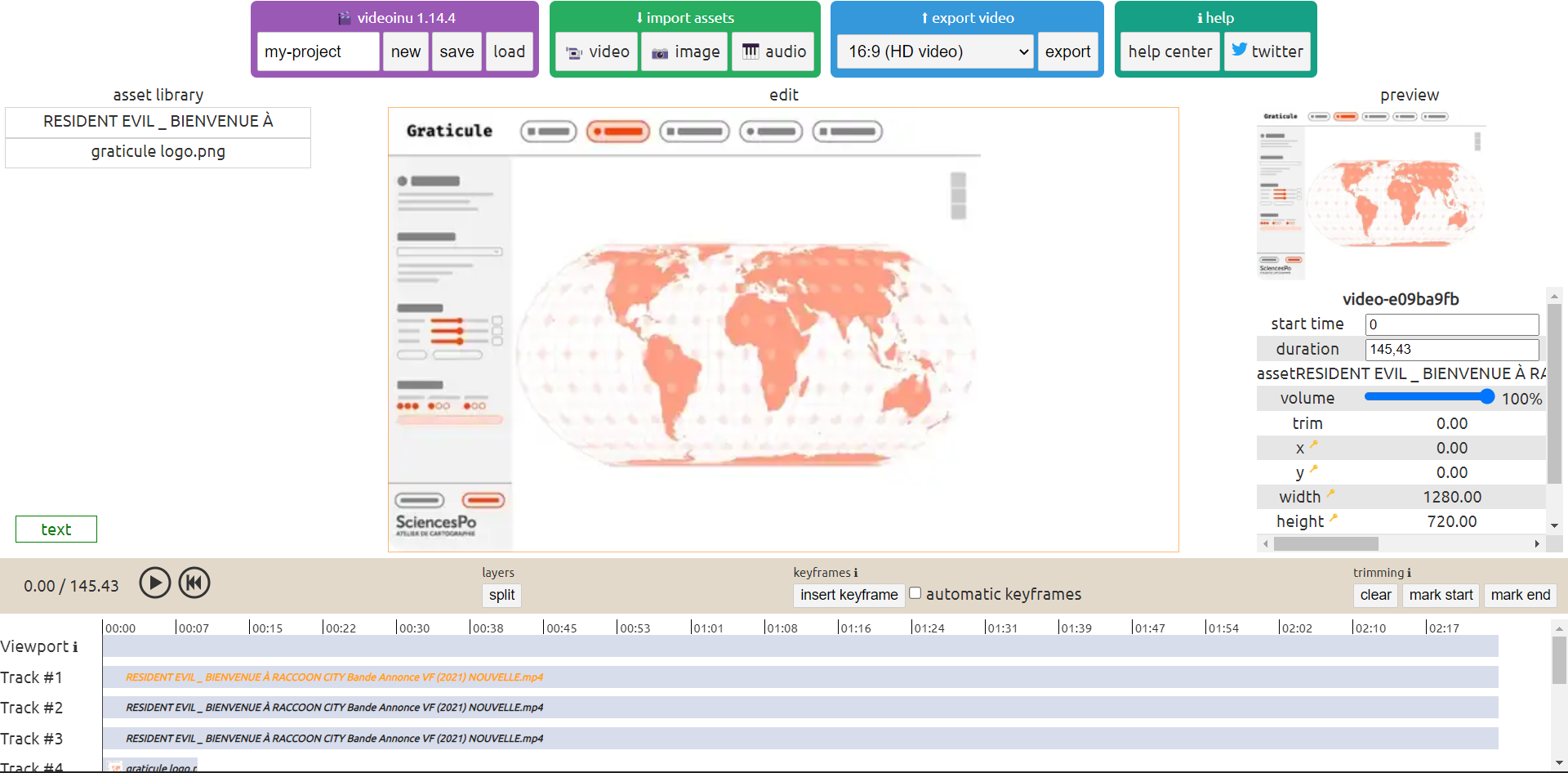Select graticule logo.png asset in library

(158, 152)
